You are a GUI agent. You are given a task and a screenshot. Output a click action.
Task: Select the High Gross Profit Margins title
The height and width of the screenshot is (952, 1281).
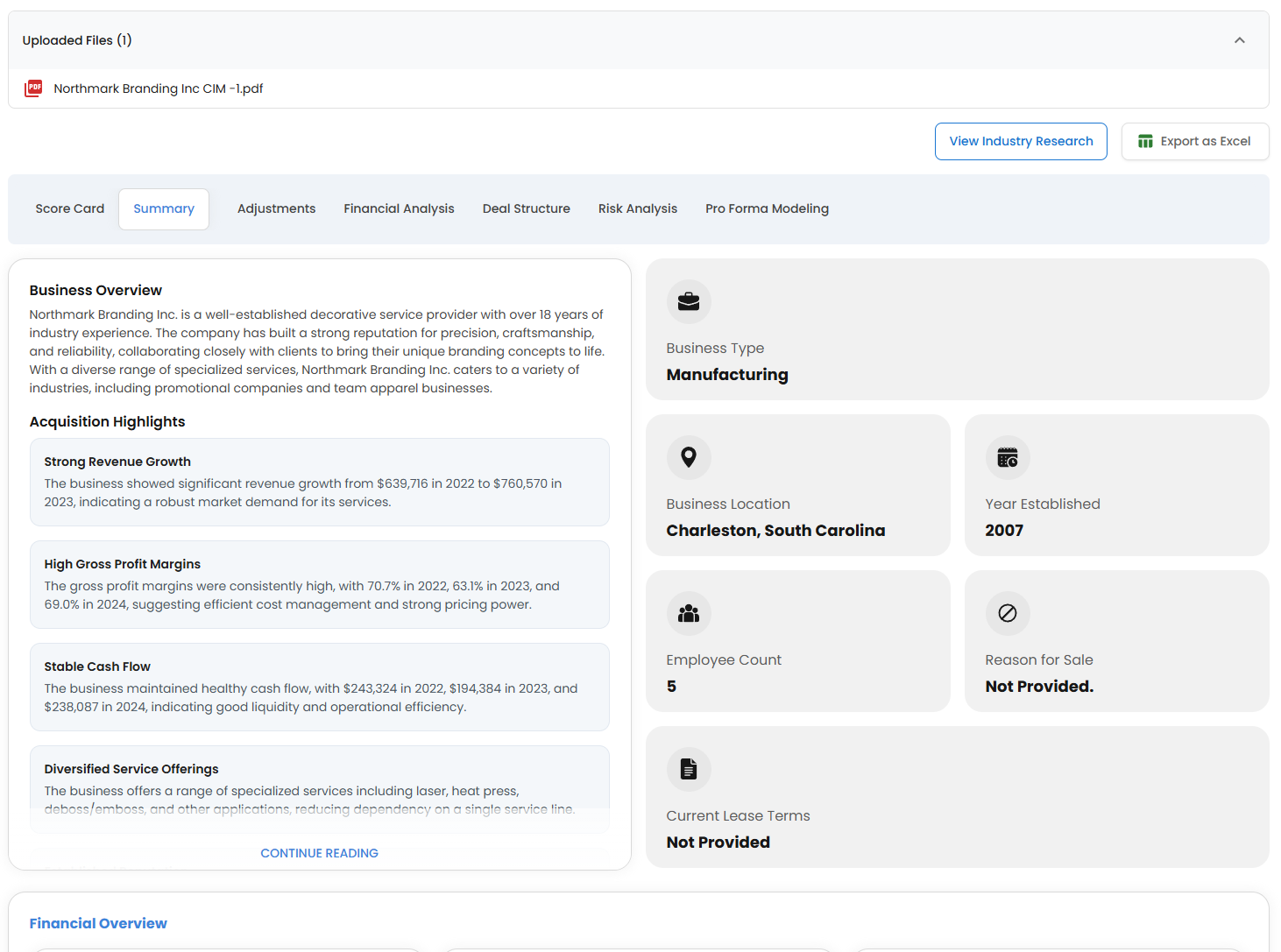click(123, 564)
